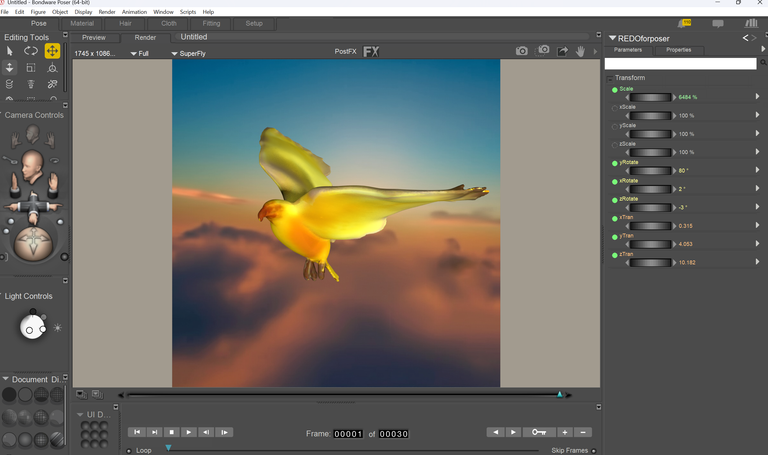
Task: Open the File menu
Action: pyautogui.click(x=5, y=12)
